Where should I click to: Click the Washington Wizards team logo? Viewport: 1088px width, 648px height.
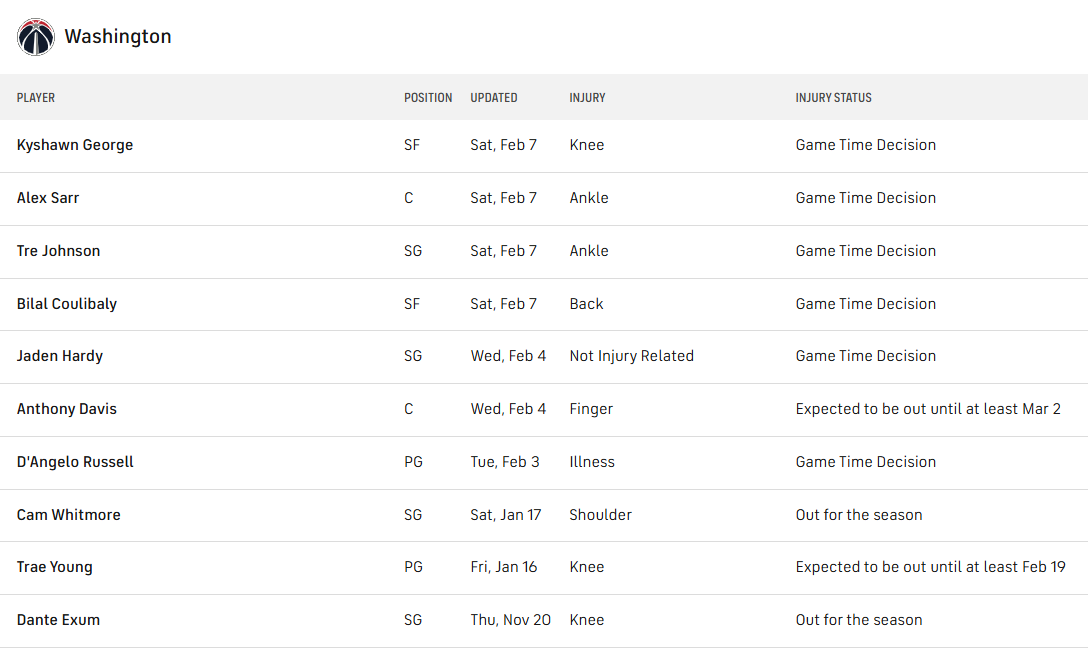click(x=35, y=37)
